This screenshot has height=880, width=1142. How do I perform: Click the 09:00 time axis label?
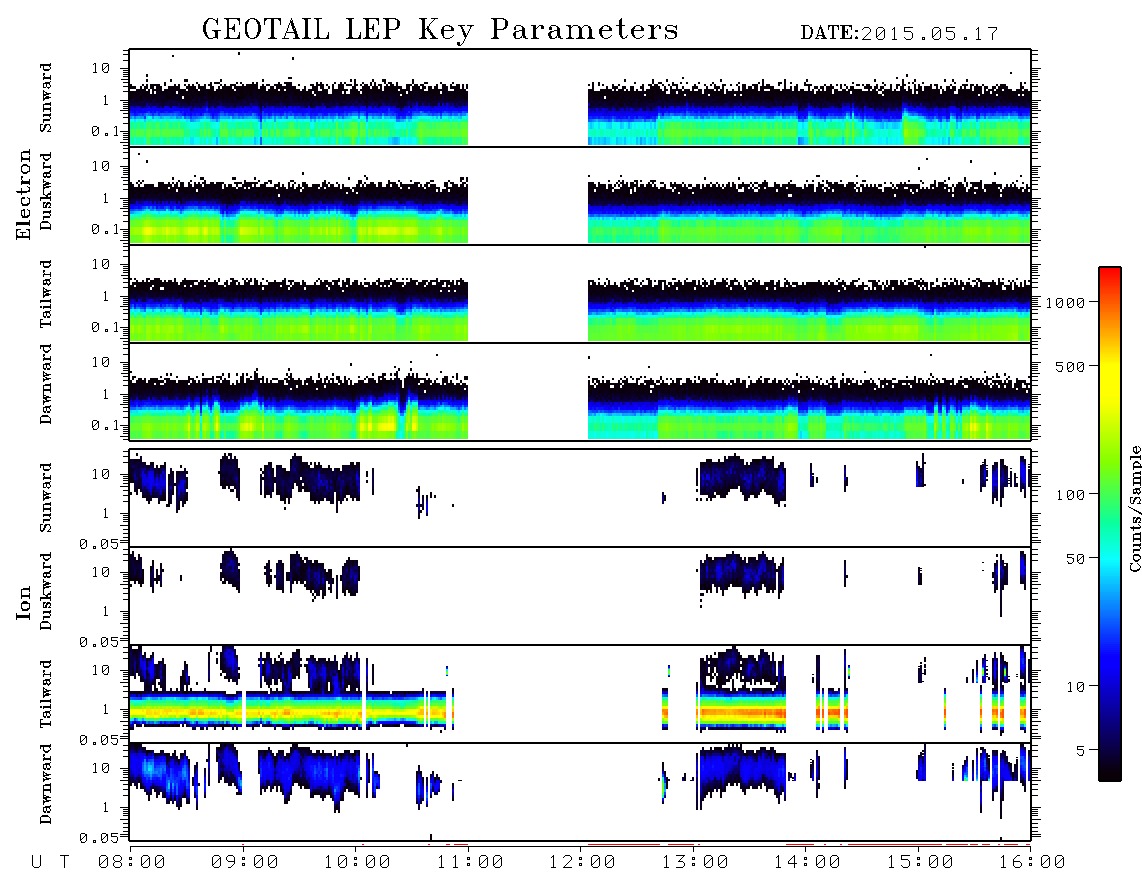coord(245,863)
